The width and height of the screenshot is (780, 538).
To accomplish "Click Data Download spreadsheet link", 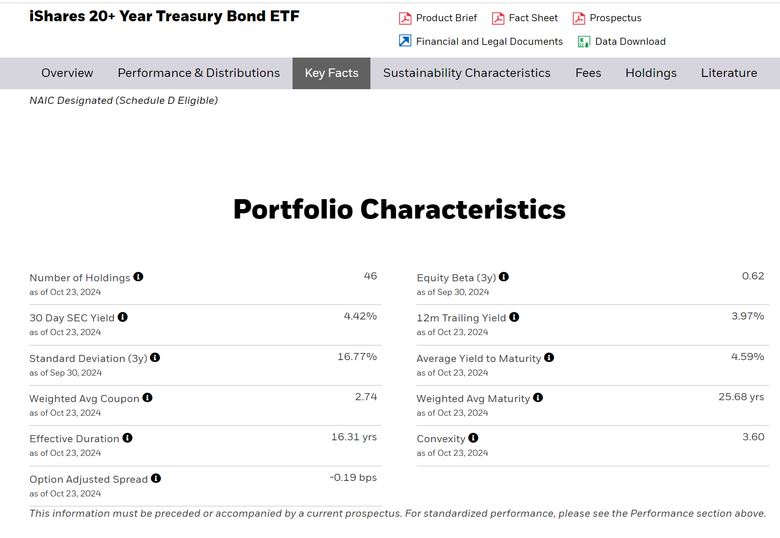I will pos(621,41).
